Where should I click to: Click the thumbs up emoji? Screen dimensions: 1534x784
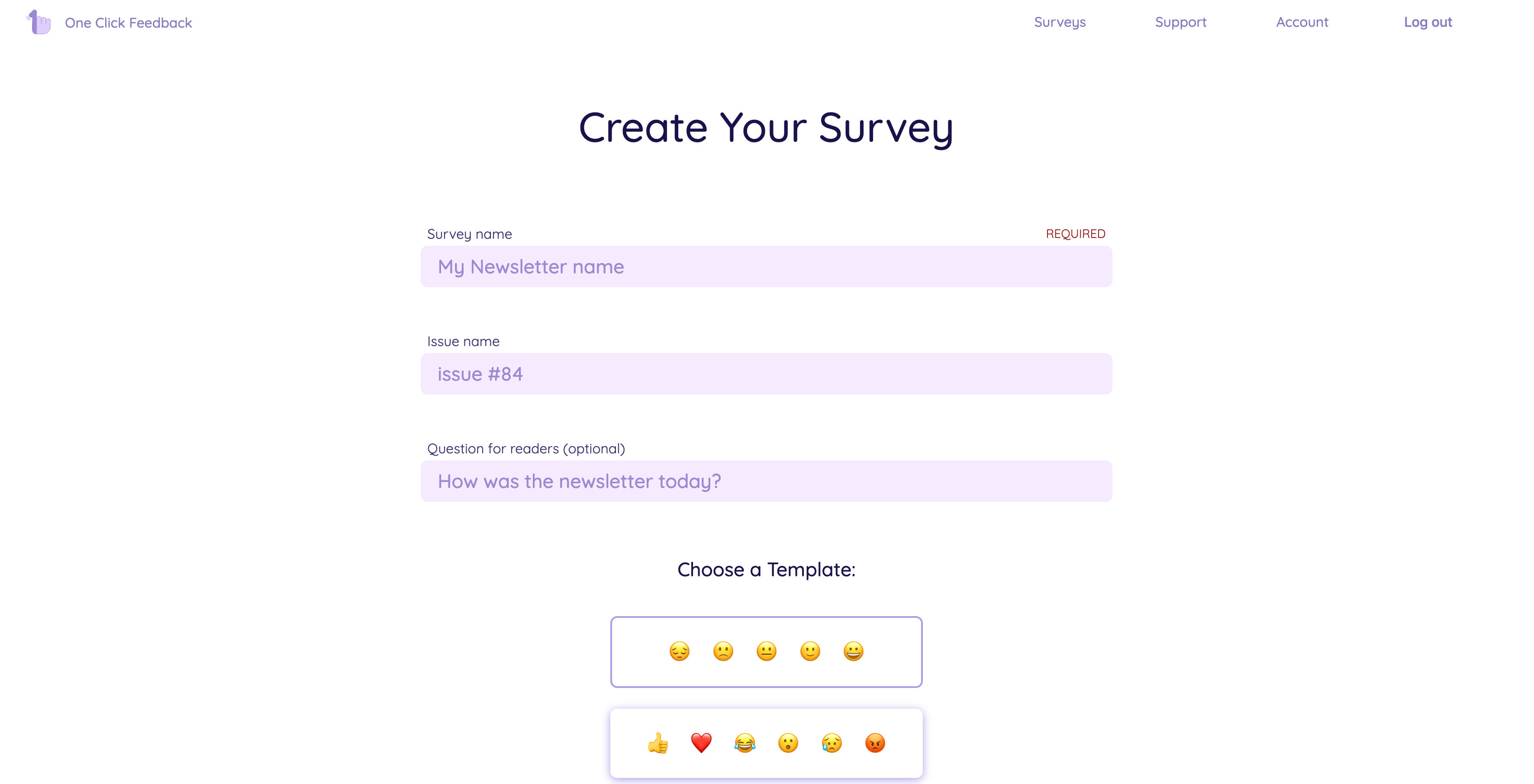click(x=658, y=743)
